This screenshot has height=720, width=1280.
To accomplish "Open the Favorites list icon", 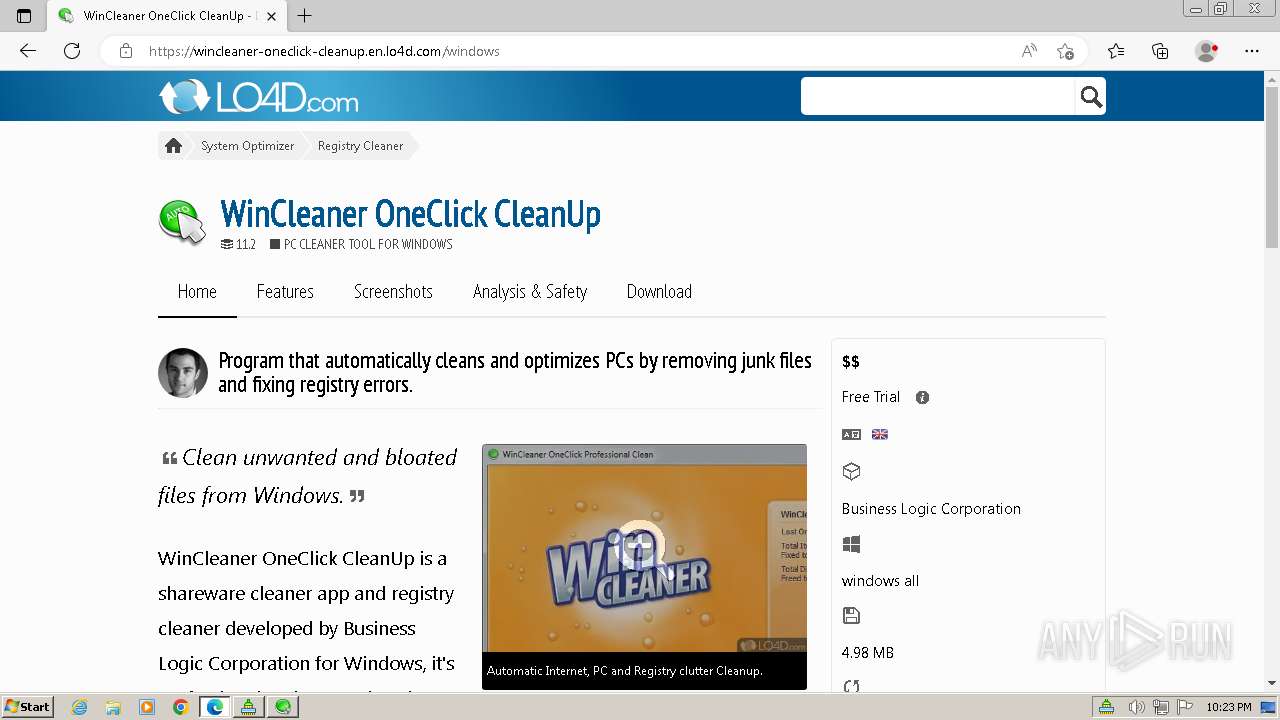I will click(1116, 51).
